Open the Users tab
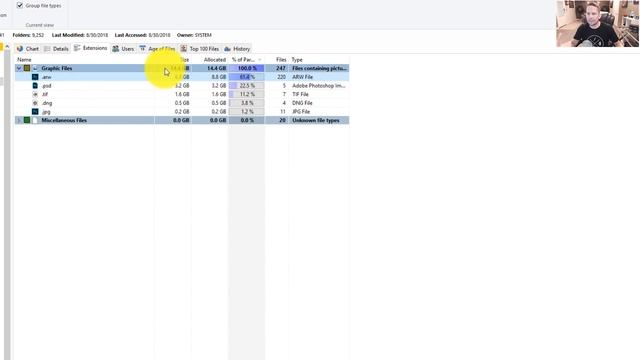This screenshot has width=640, height=360. point(123,49)
